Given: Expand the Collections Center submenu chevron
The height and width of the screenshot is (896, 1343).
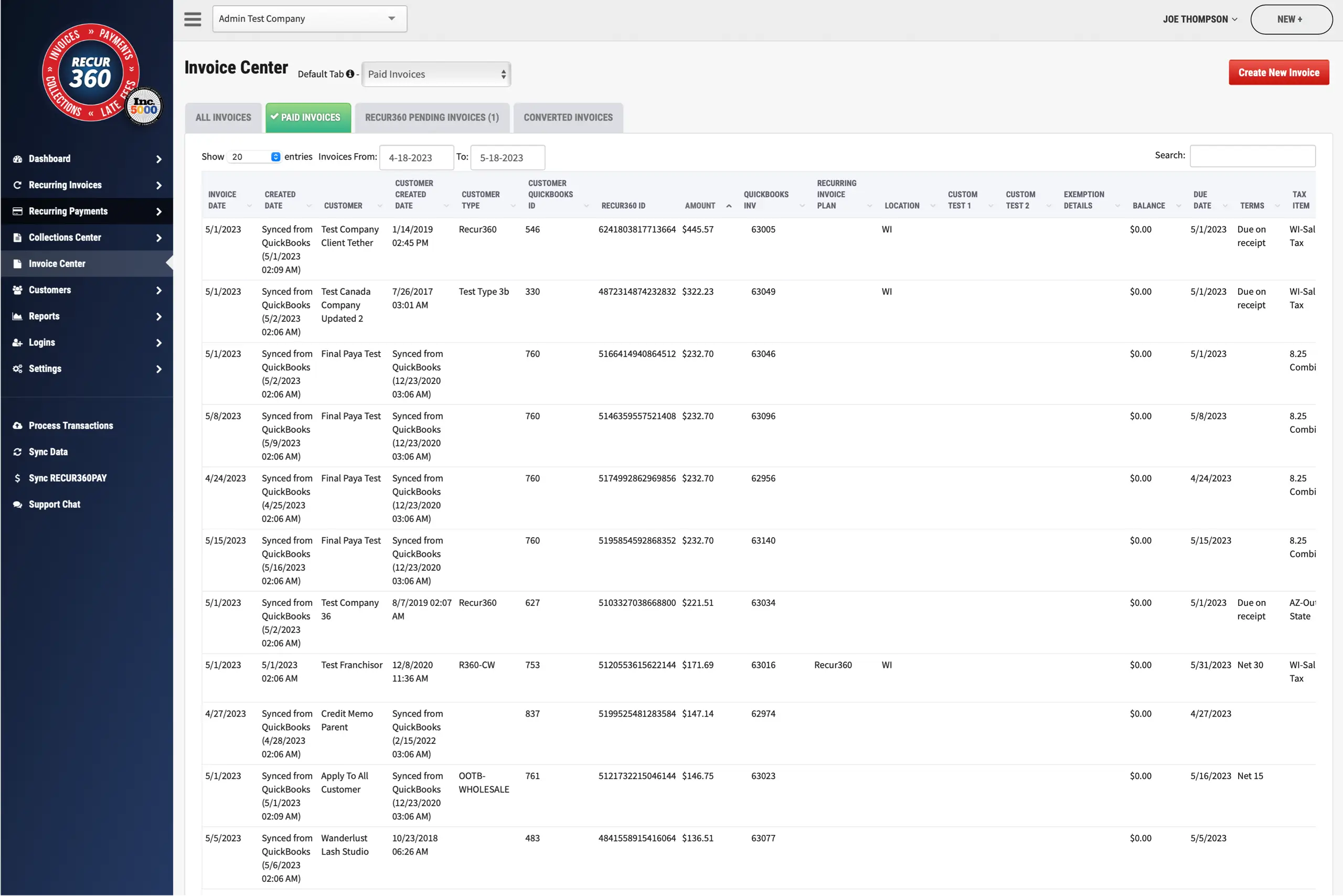Looking at the screenshot, I should tap(159, 238).
